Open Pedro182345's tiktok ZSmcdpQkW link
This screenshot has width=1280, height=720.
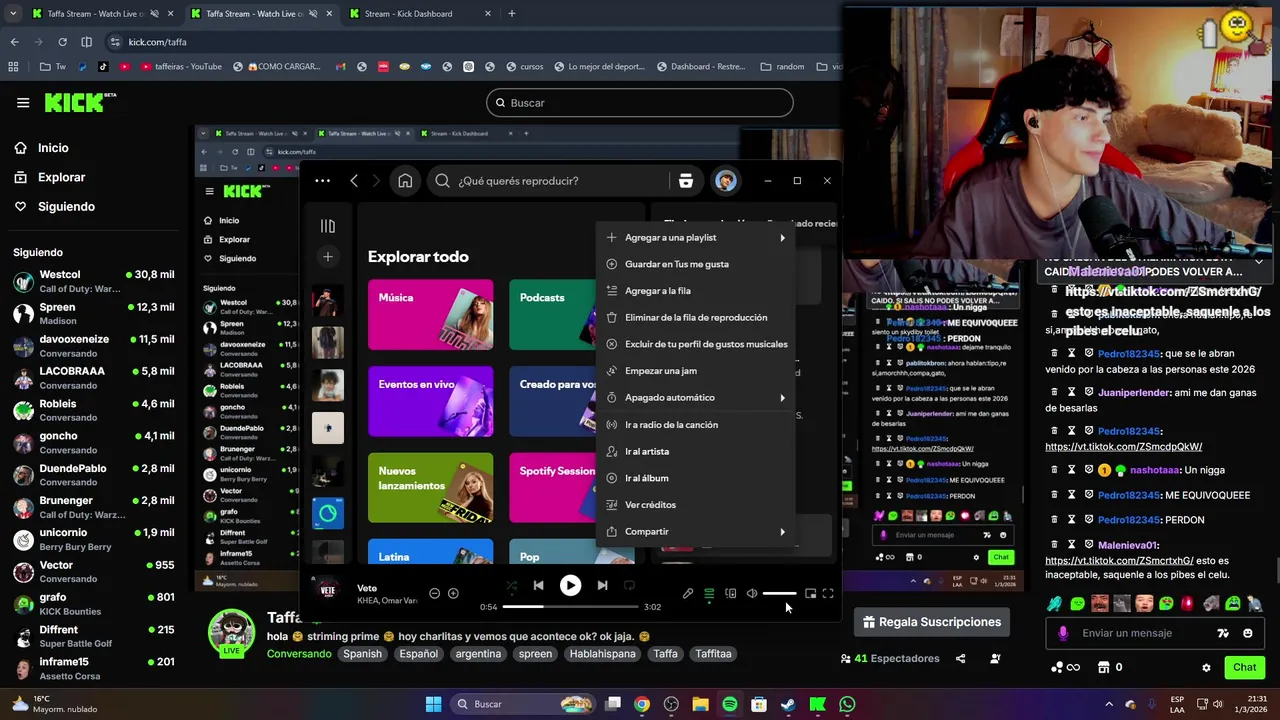(1123, 447)
